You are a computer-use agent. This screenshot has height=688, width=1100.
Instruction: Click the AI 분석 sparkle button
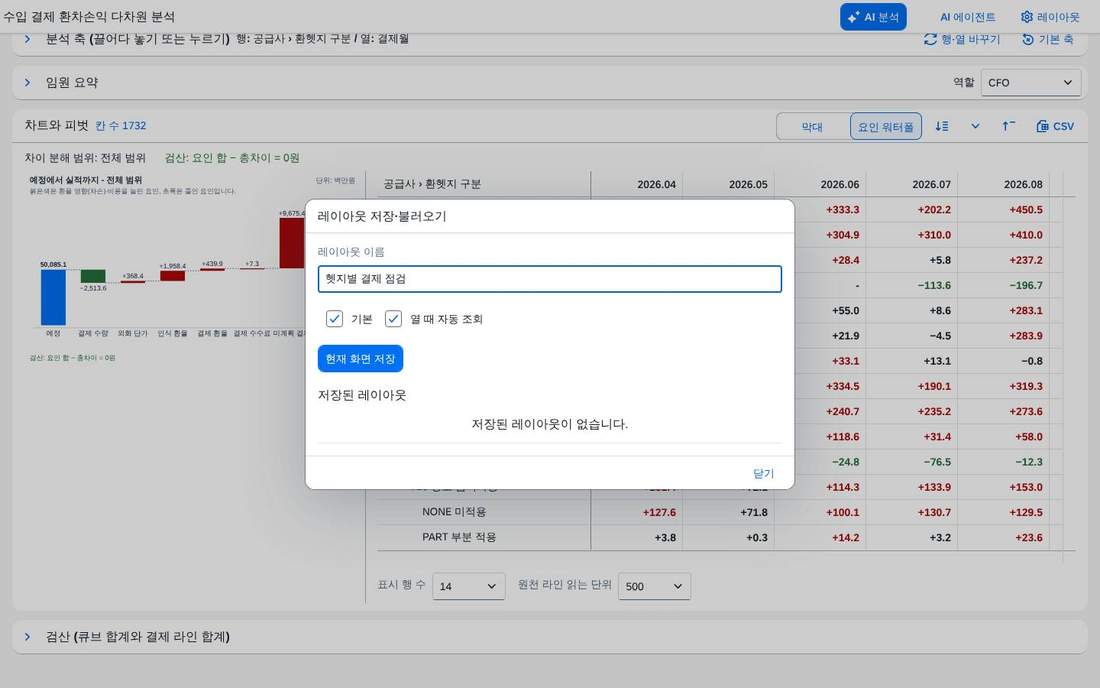[x=873, y=18]
